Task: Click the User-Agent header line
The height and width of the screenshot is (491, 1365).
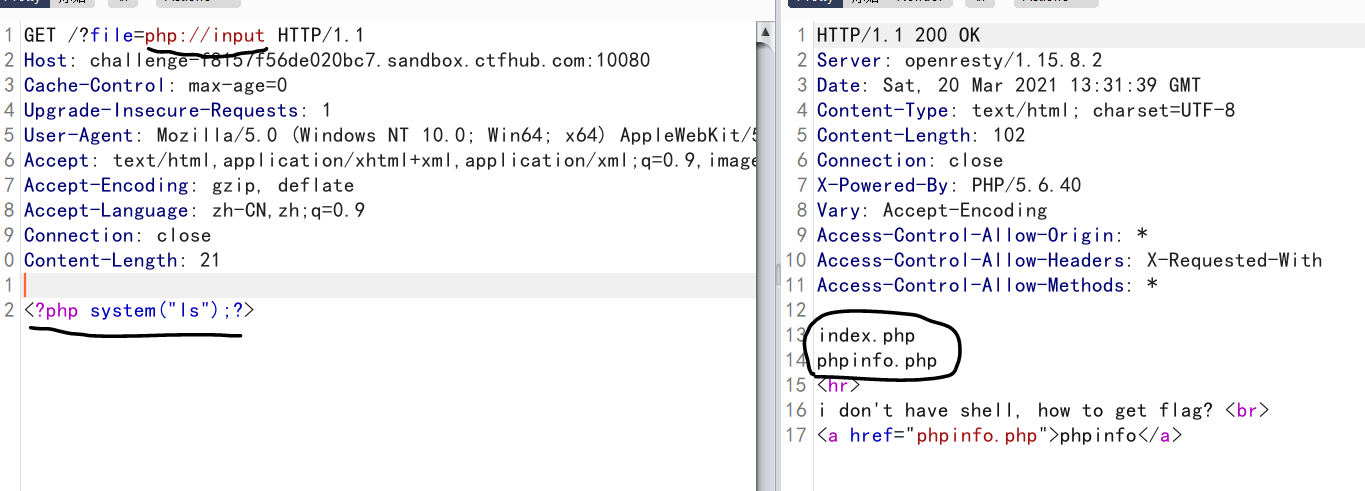Action: (x=391, y=135)
